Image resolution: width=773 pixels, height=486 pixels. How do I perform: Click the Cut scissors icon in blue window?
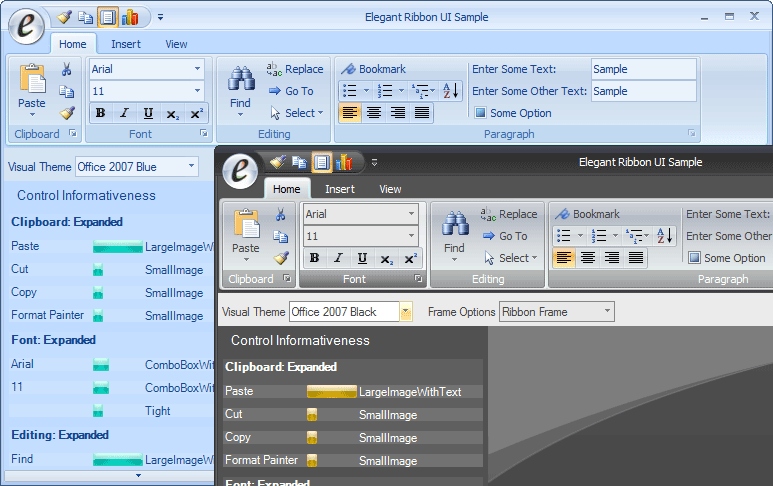67,69
